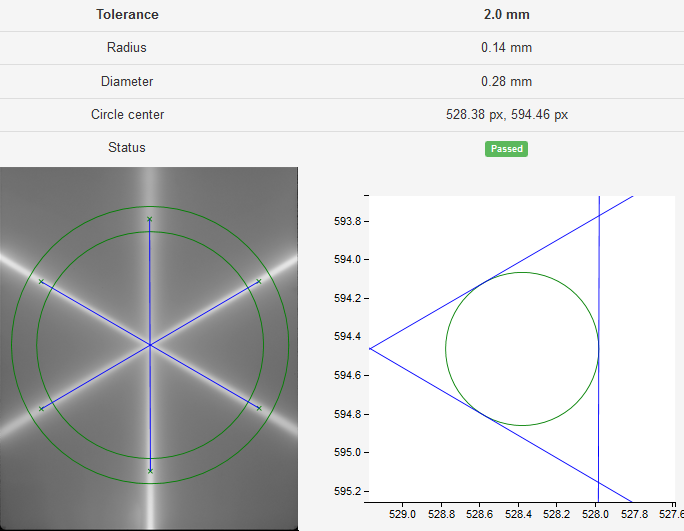Click the bottom green X marker on starshot

[150, 471]
